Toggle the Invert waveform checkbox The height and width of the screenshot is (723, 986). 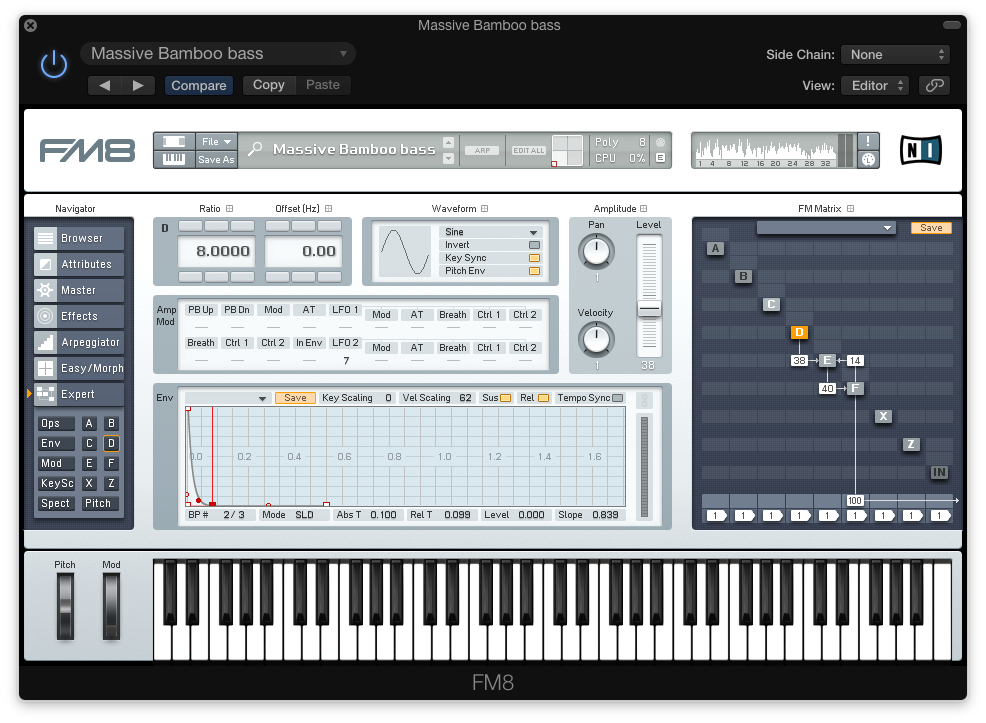click(x=535, y=245)
